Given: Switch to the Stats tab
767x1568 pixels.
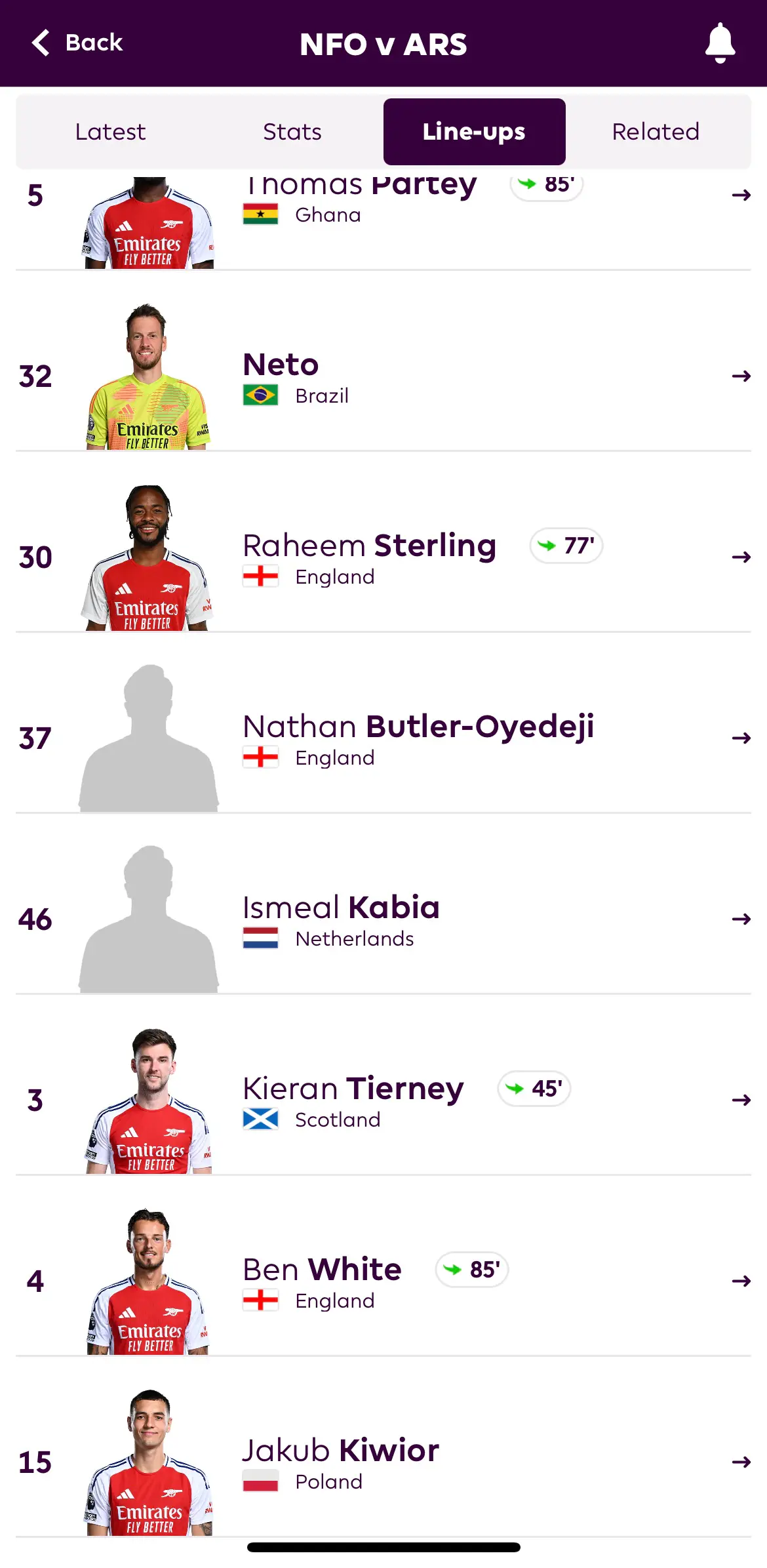Looking at the screenshot, I should coord(292,132).
